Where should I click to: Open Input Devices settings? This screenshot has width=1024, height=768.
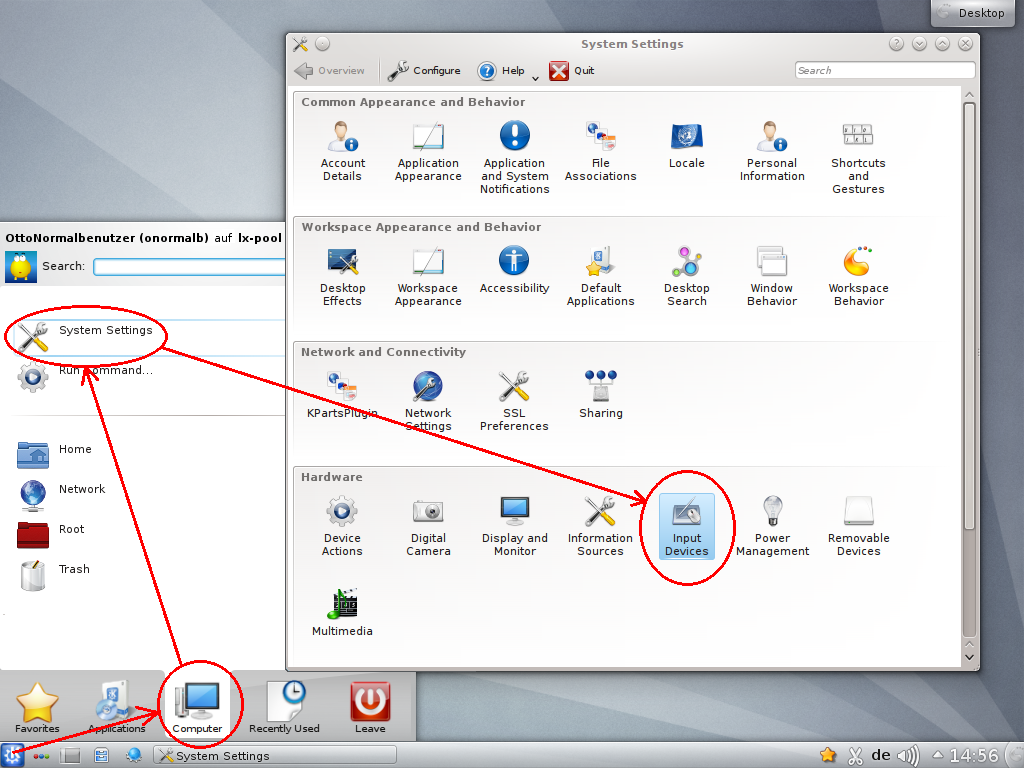(686, 526)
